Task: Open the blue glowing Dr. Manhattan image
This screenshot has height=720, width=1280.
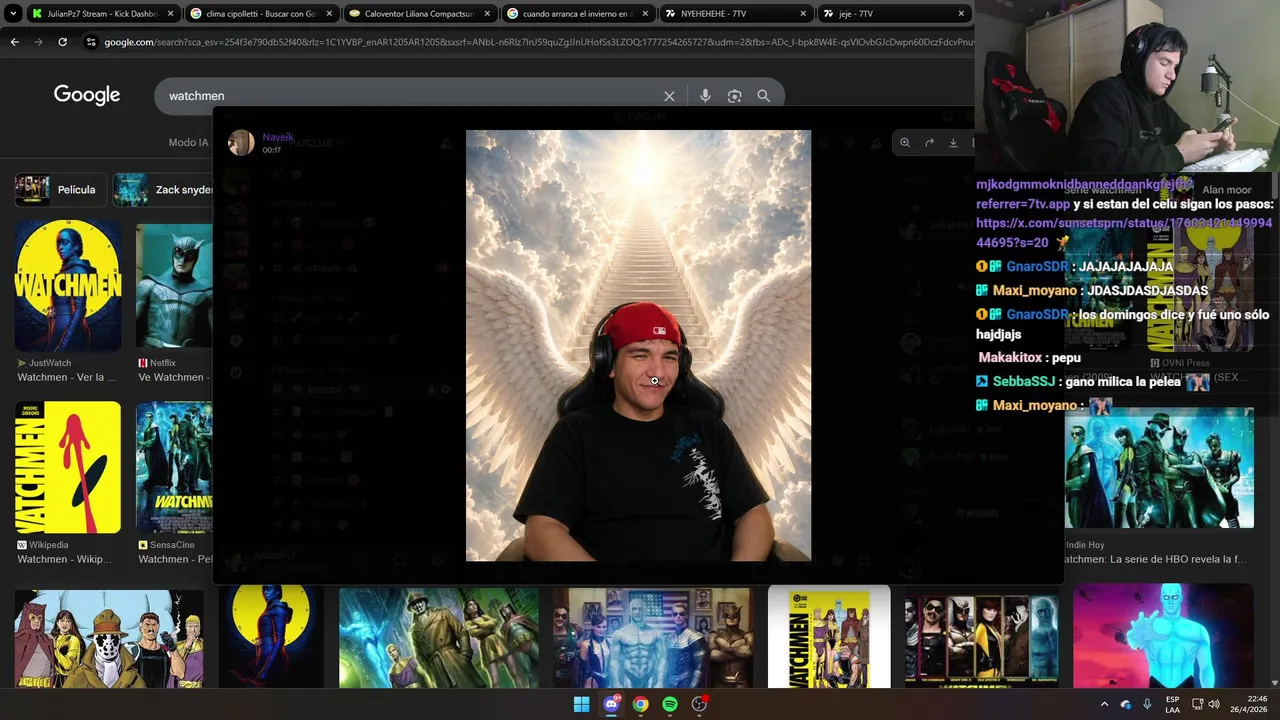Action: pyautogui.click(x=1163, y=636)
